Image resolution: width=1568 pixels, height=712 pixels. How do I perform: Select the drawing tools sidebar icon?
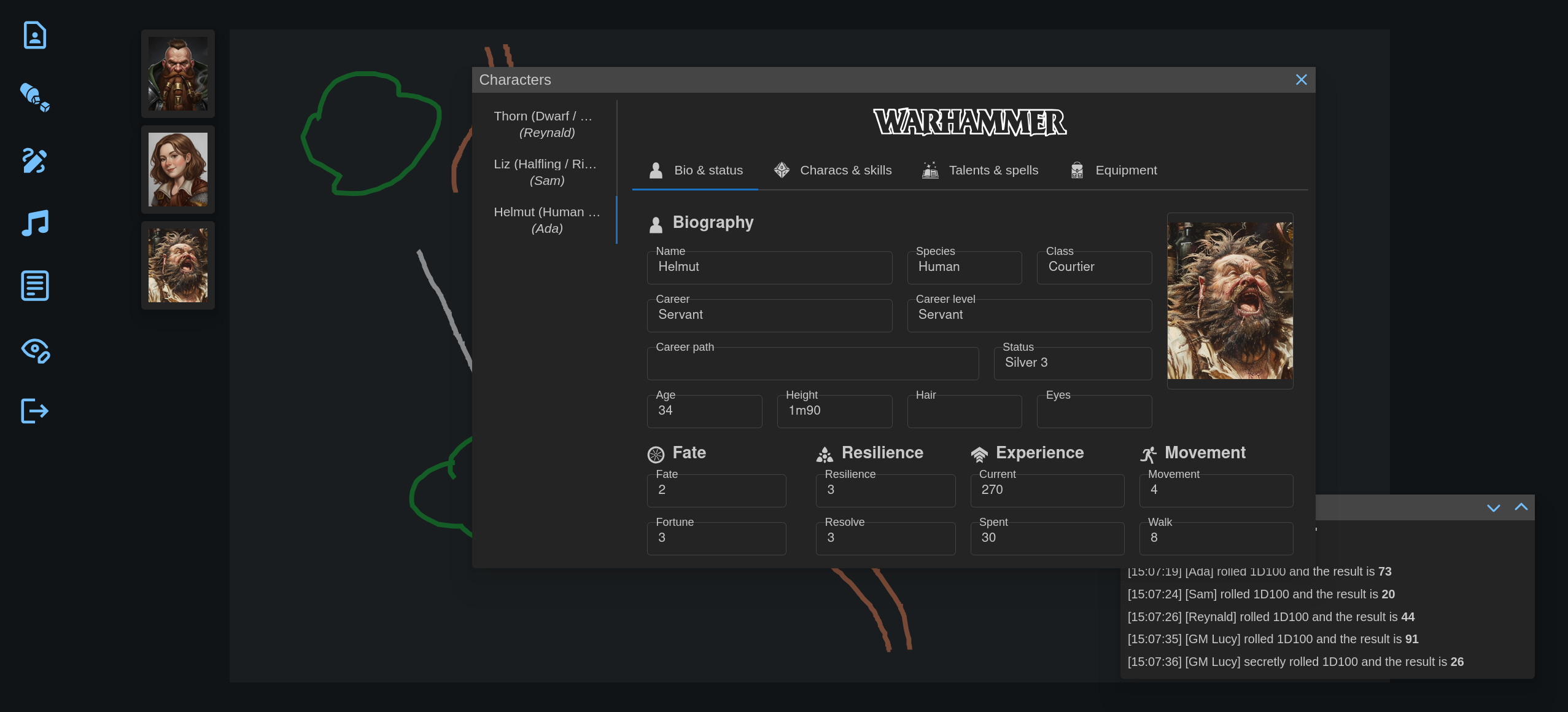pos(35,161)
